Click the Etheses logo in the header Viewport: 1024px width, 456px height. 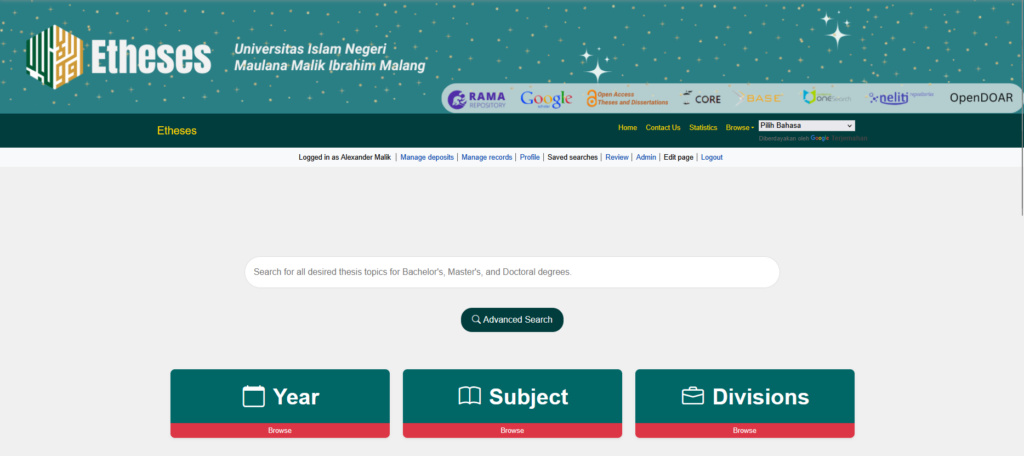tap(120, 56)
